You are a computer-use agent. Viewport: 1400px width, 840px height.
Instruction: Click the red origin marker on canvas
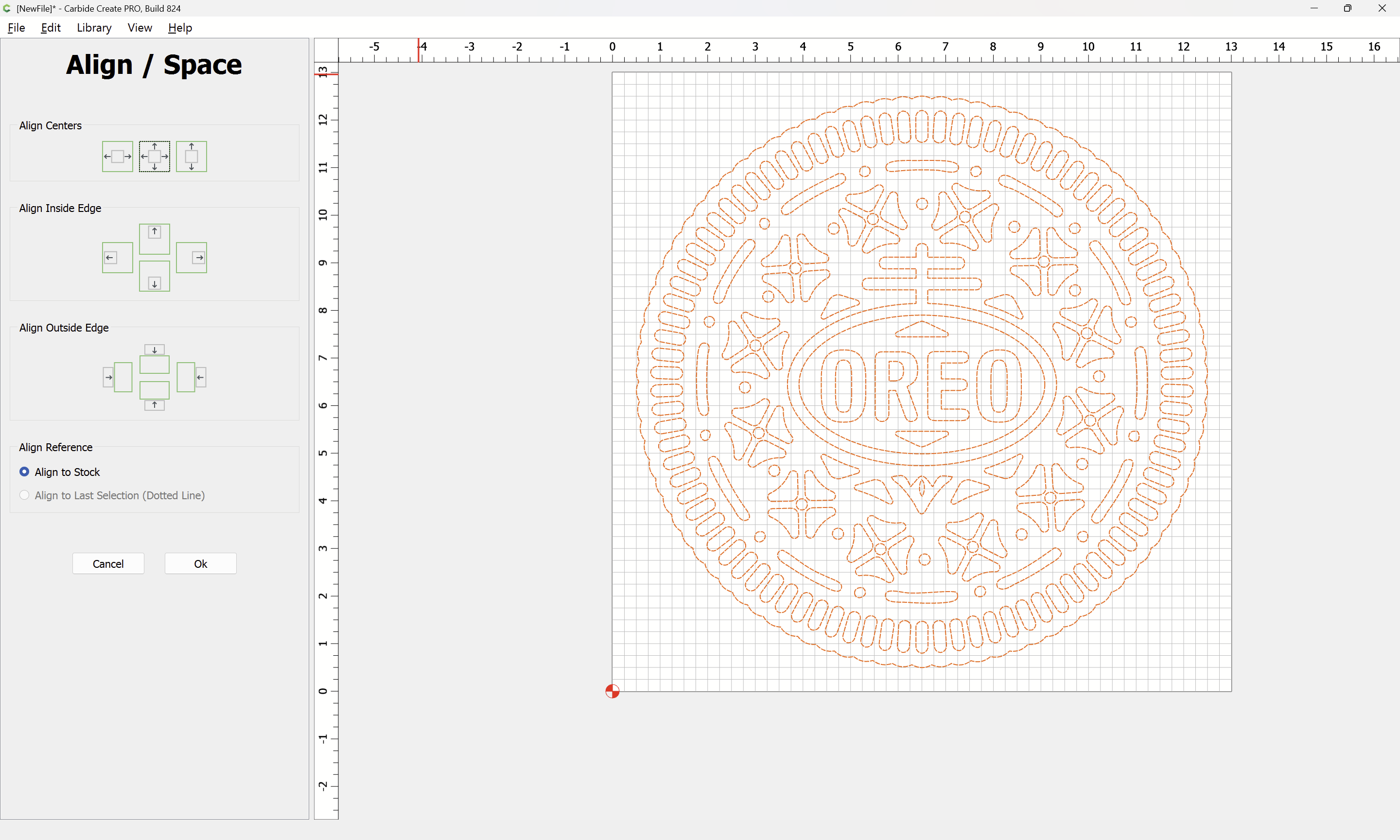click(x=612, y=691)
